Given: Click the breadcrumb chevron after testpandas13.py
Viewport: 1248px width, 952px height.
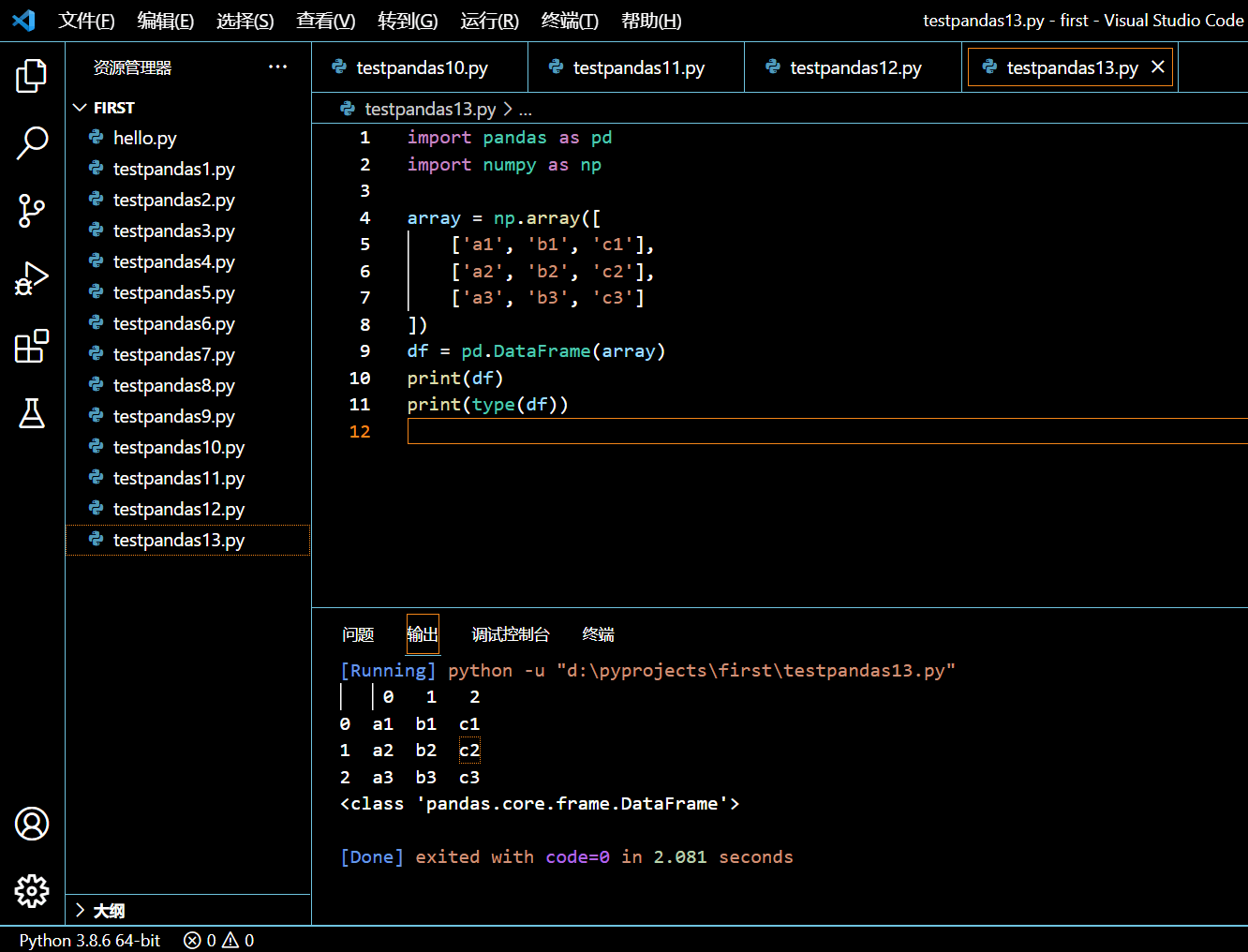Looking at the screenshot, I should click(x=508, y=109).
